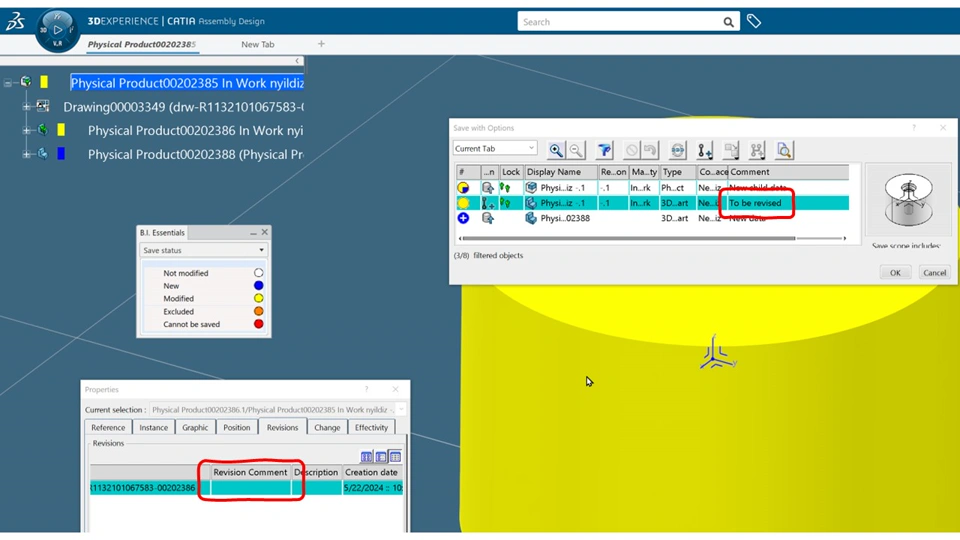Click the New blue color indicator
Viewport: 960px width, 540px height.
pos(258,286)
